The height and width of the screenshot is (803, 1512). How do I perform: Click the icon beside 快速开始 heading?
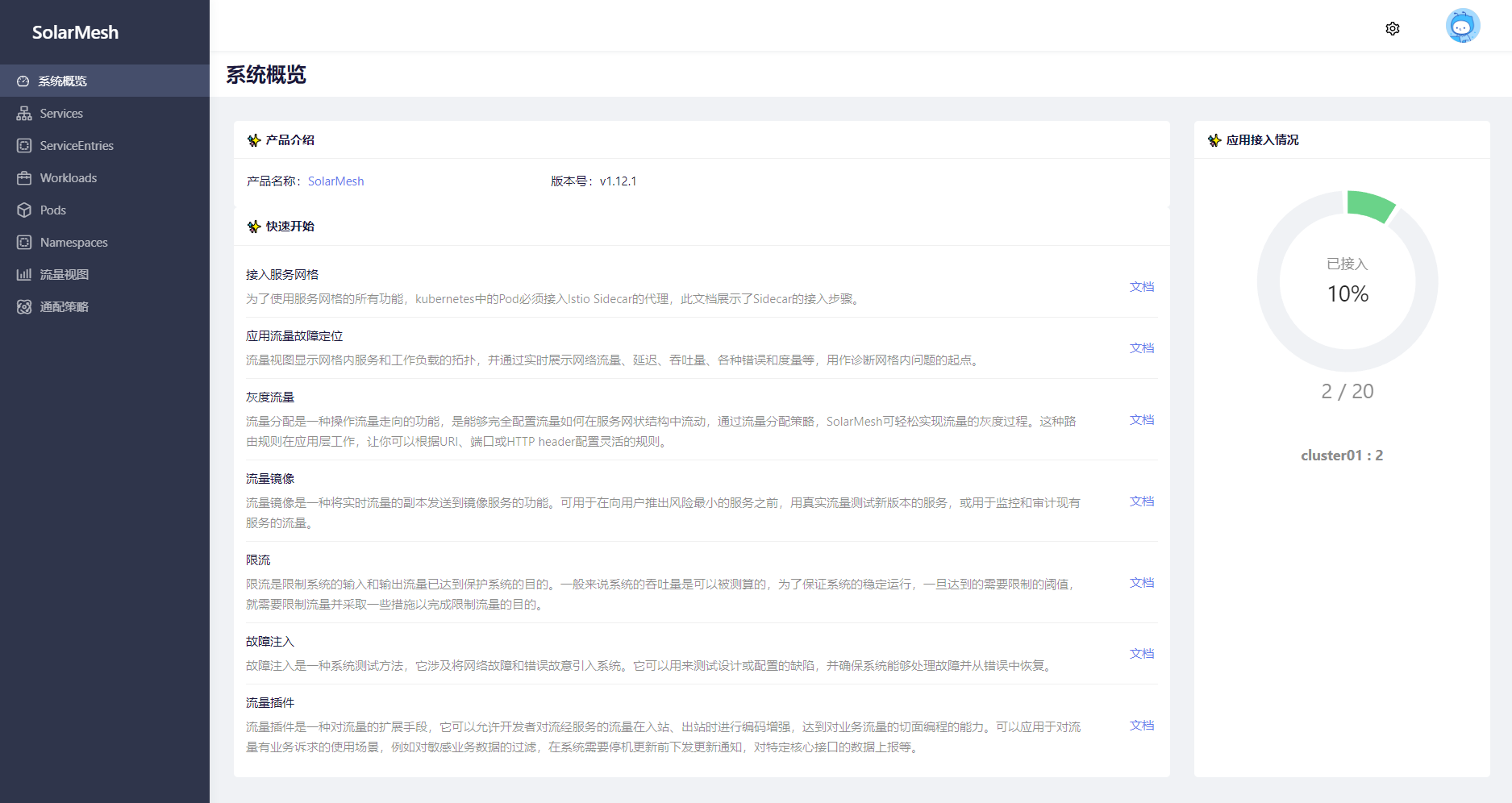click(x=254, y=227)
